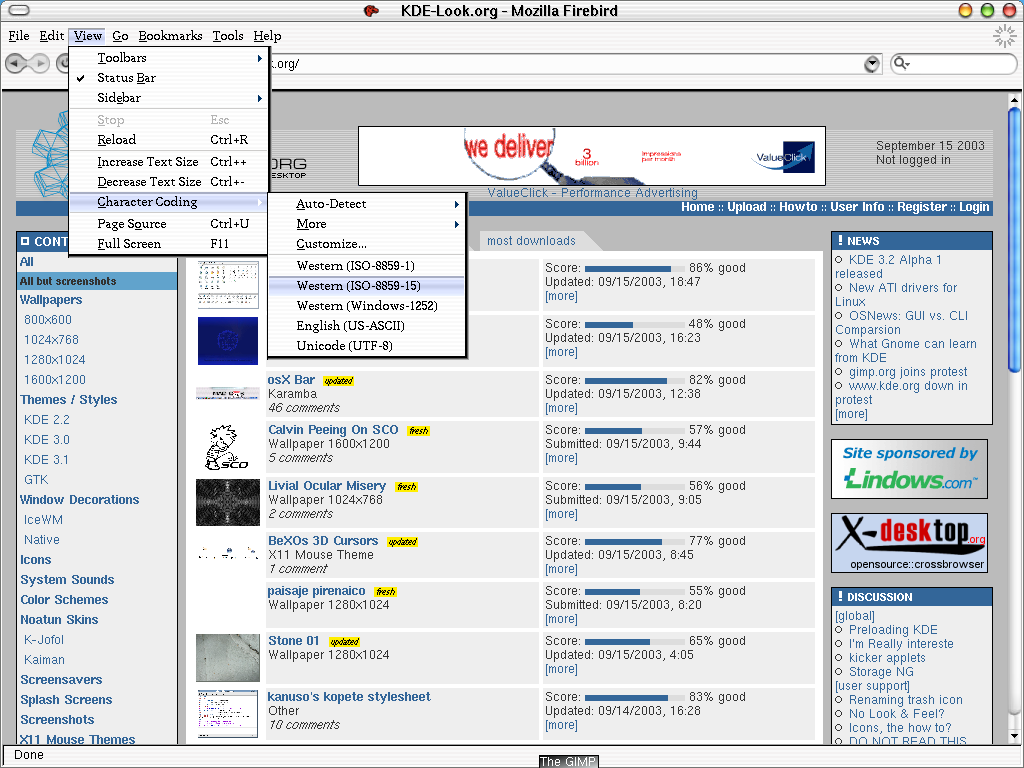The width and height of the screenshot is (1024, 768).
Task: Switch to the most downloads tab
Action: 531,241
